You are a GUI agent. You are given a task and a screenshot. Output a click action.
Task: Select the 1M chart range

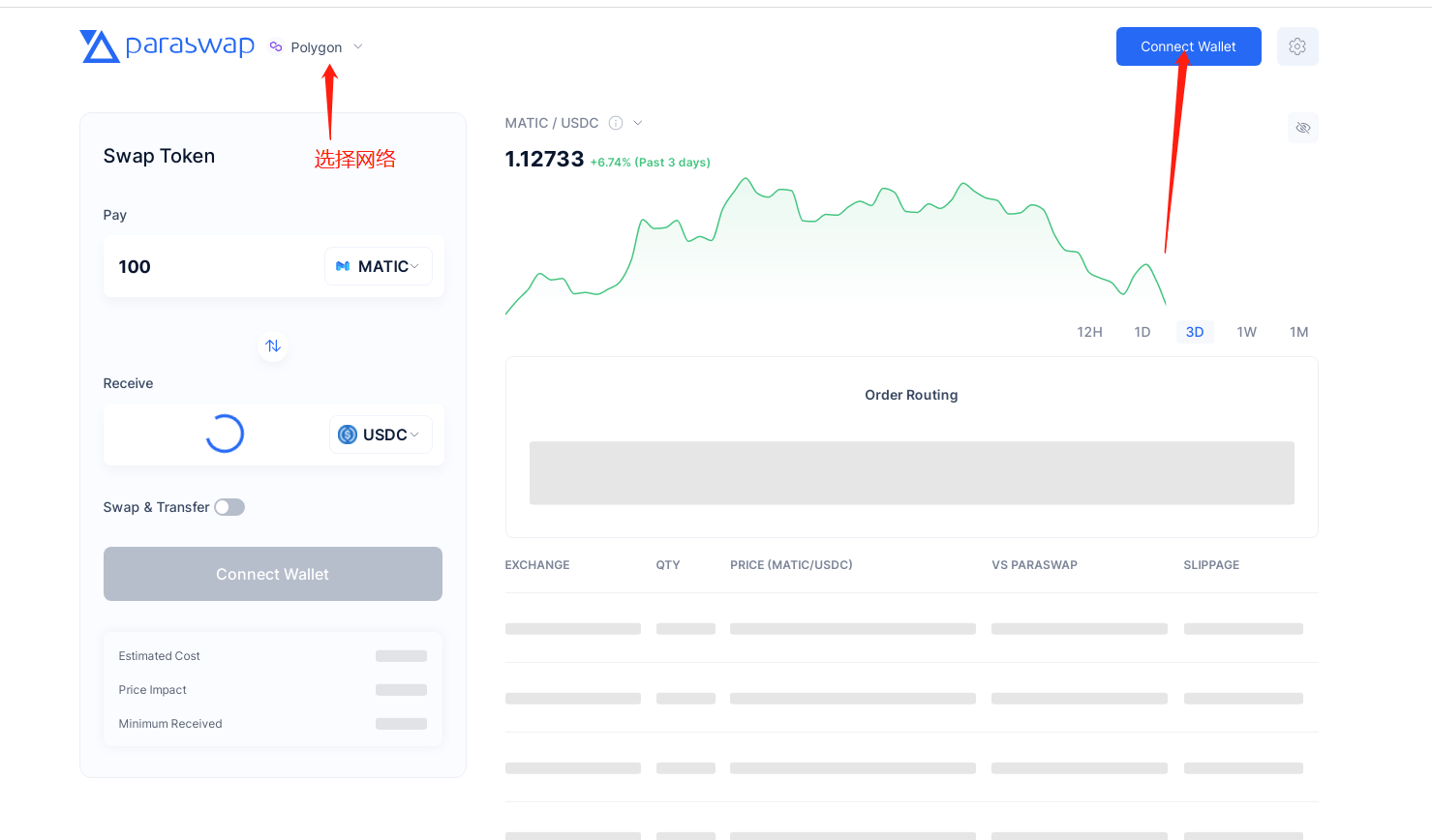[x=1299, y=332]
